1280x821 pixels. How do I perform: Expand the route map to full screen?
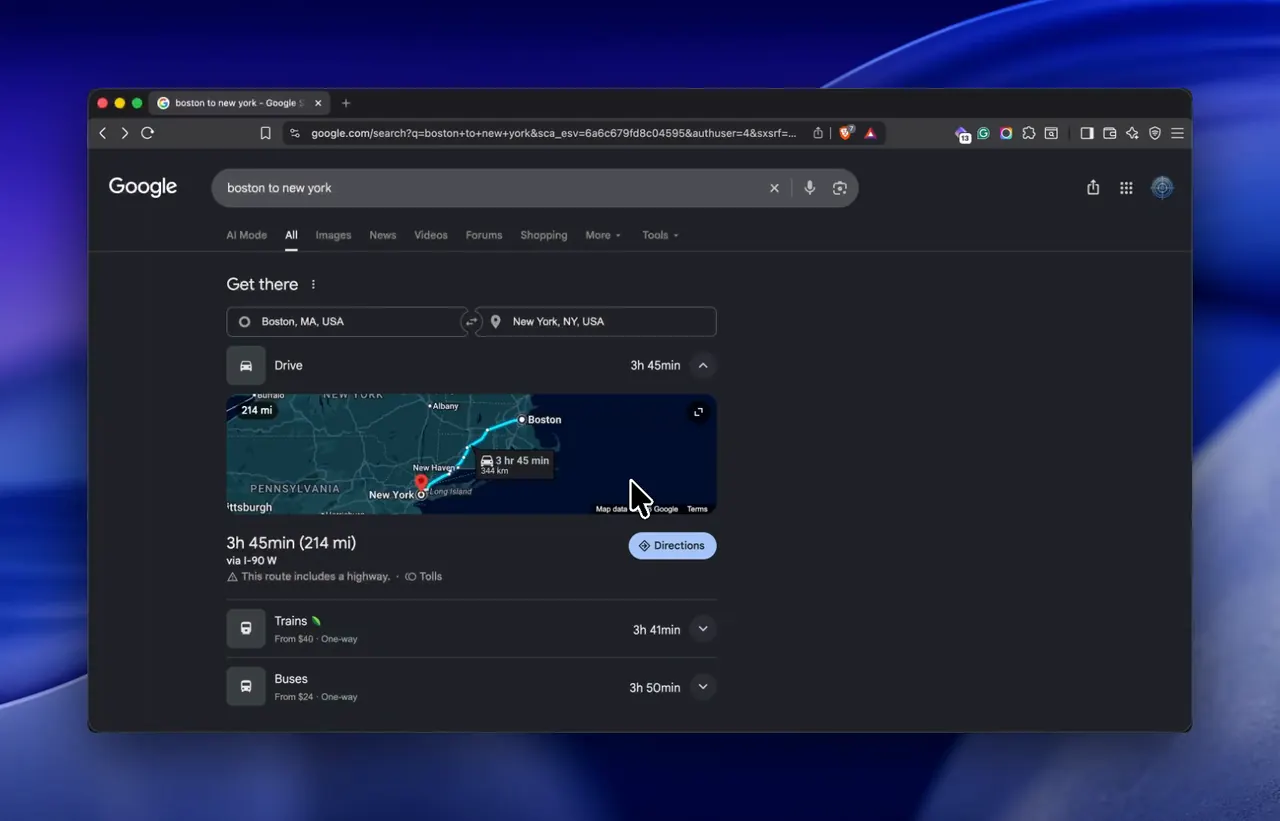(698, 412)
